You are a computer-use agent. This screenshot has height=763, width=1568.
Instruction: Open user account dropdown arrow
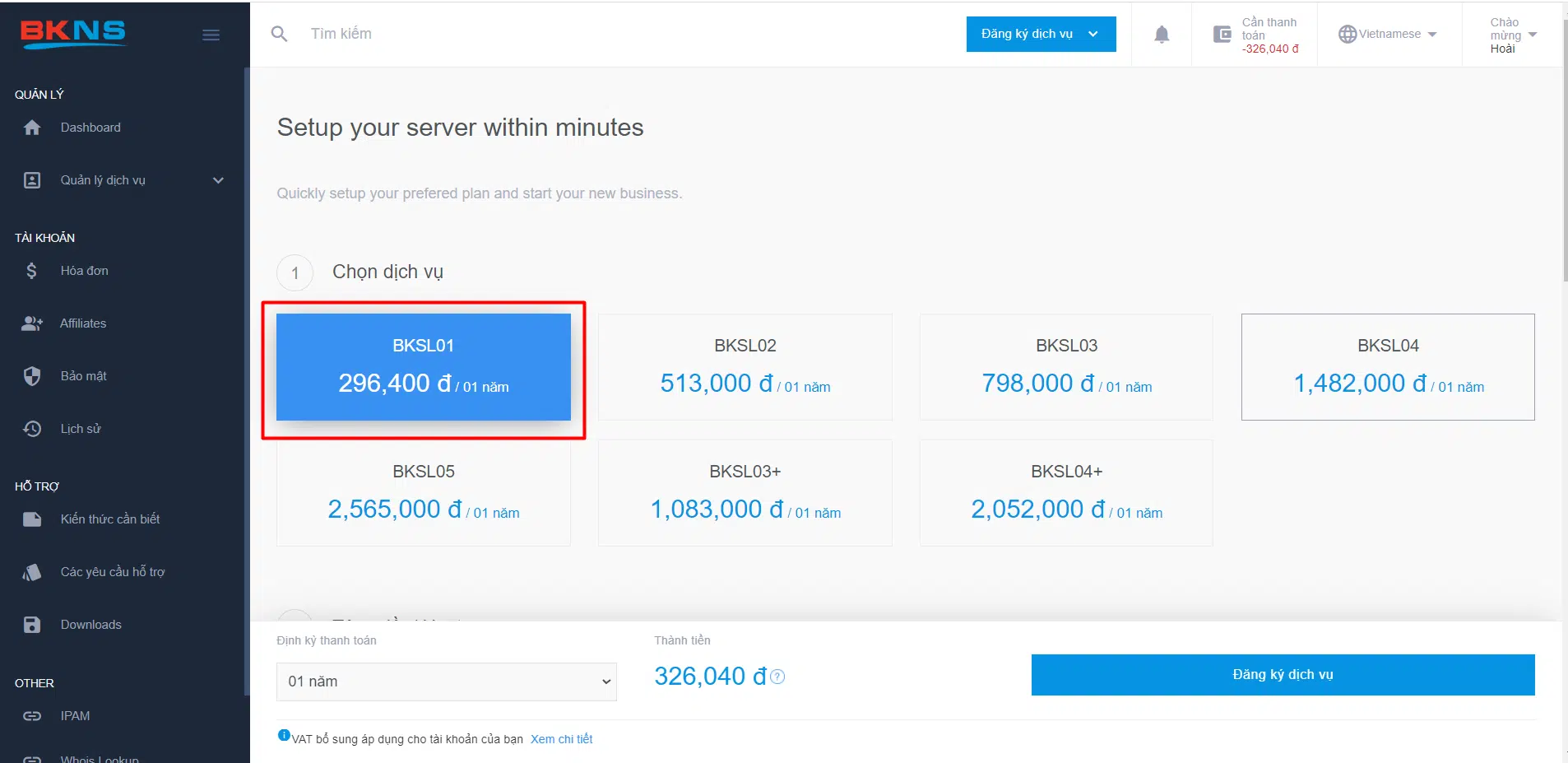pos(1532,35)
